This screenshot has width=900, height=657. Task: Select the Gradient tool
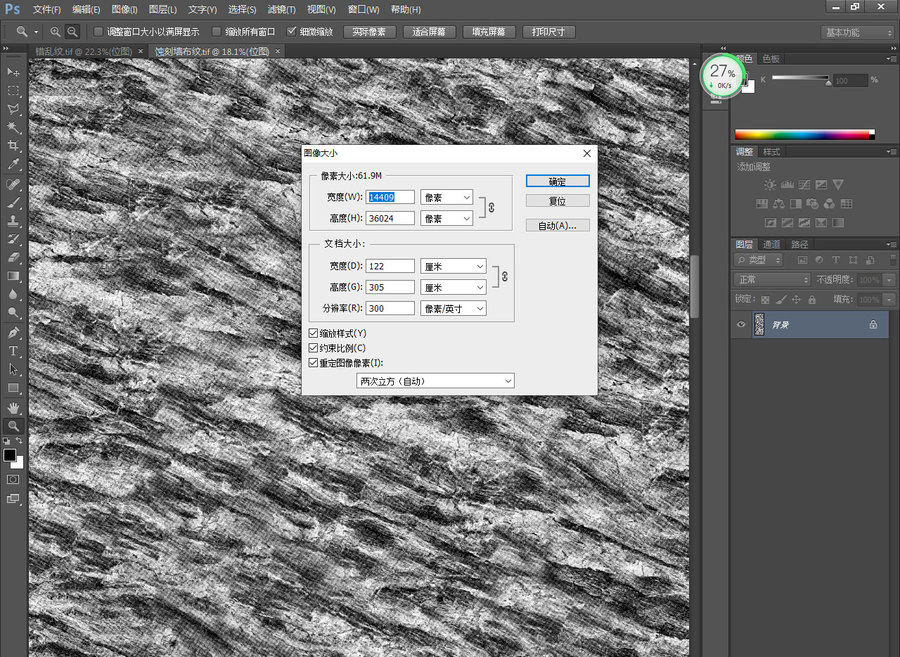pos(13,276)
